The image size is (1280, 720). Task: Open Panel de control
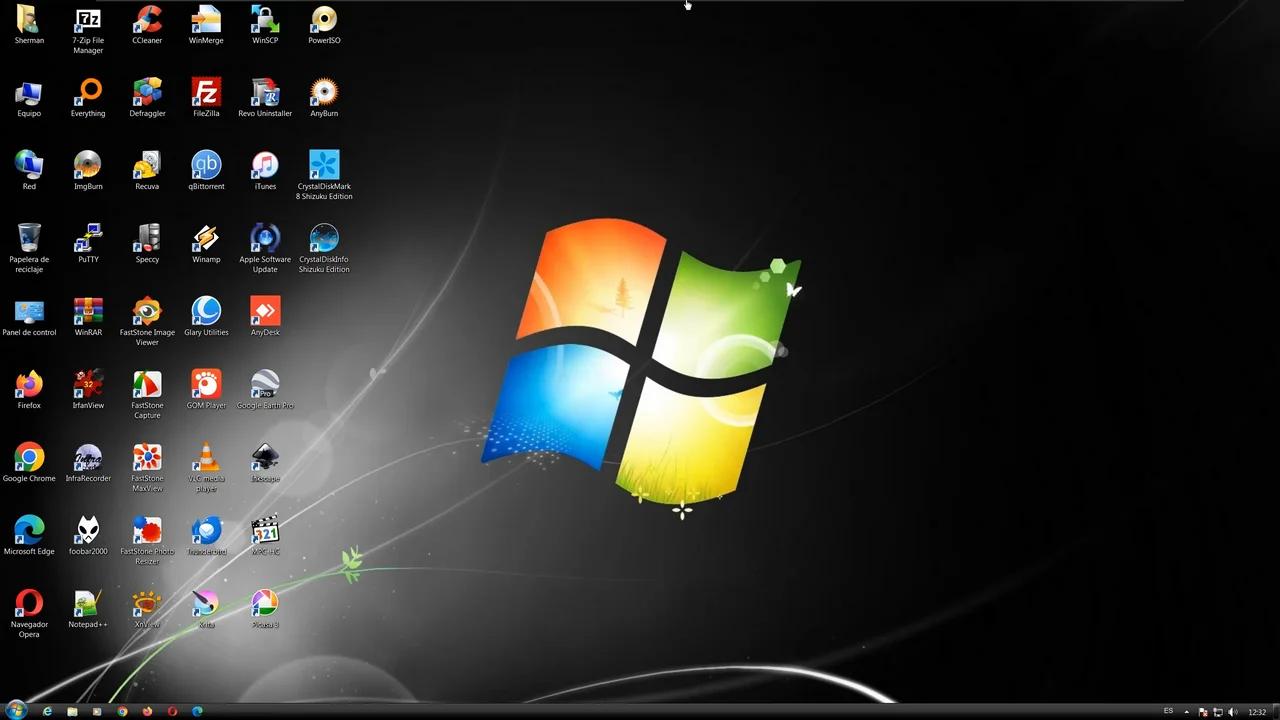click(x=29, y=310)
